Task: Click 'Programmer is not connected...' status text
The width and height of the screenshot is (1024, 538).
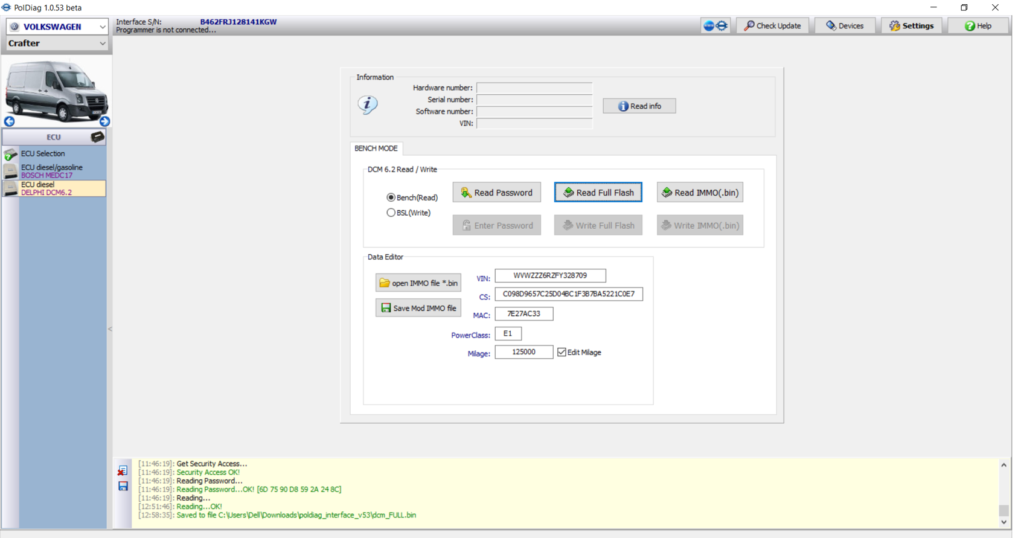Action: click(x=166, y=30)
